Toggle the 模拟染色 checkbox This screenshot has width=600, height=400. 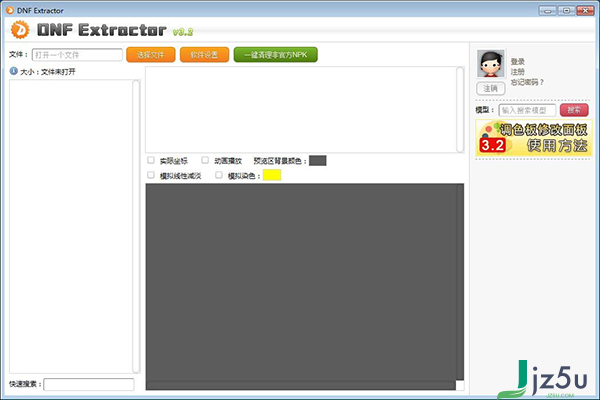pos(219,175)
